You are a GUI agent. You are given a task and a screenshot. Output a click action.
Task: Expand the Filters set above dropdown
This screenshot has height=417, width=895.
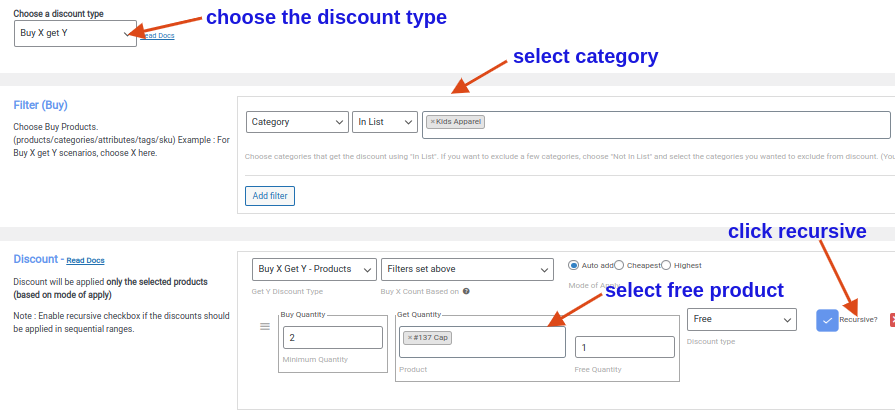pyautogui.click(x=467, y=269)
